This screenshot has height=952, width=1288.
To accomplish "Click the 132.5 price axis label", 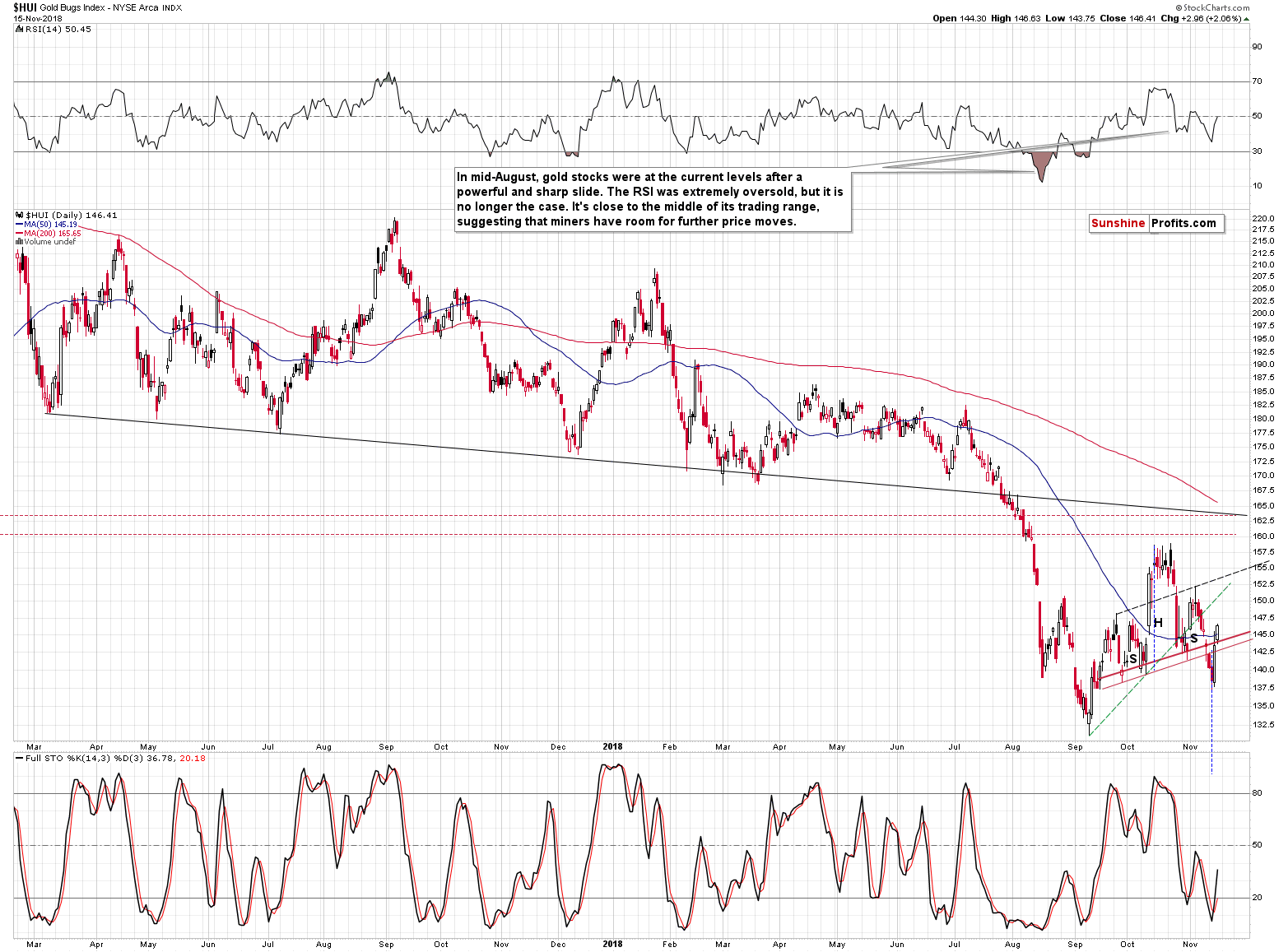I will pyautogui.click(x=1263, y=725).
